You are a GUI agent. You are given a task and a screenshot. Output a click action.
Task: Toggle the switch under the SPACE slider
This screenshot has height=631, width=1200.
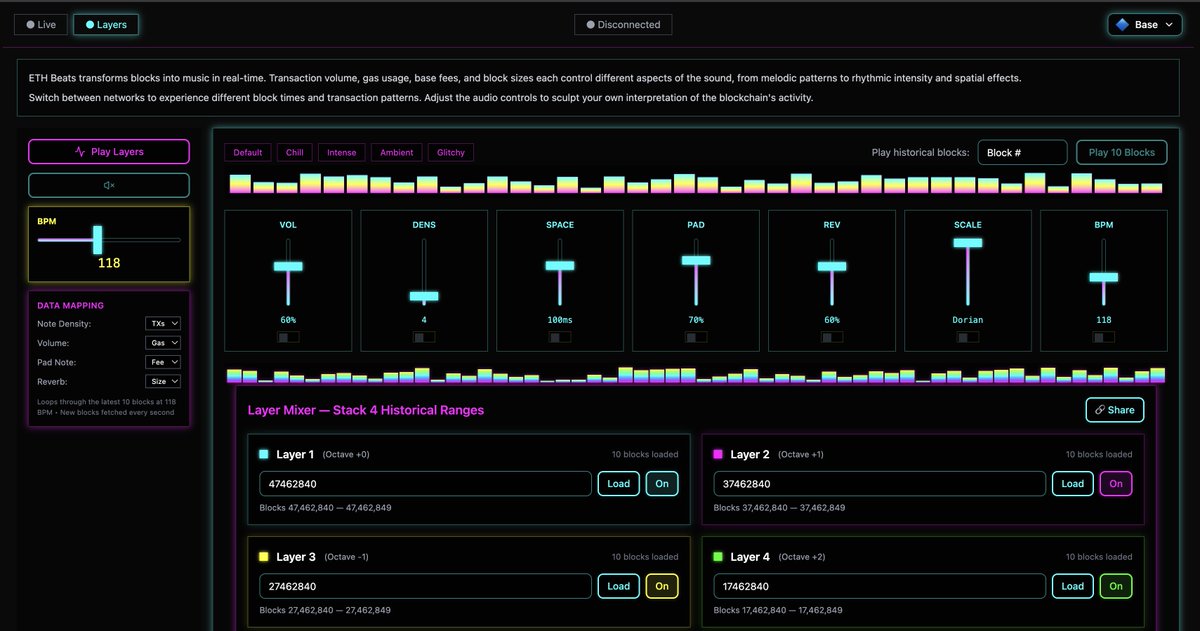coord(560,338)
